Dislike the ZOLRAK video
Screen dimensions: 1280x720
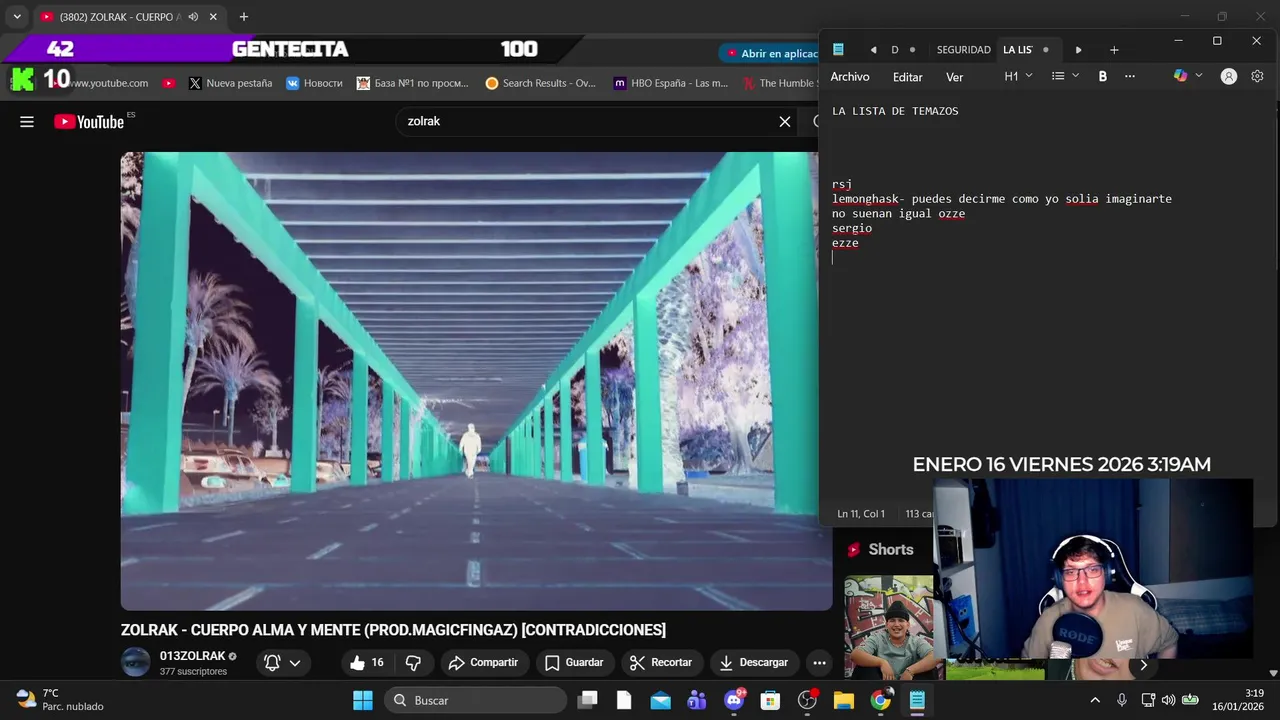(413, 662)
